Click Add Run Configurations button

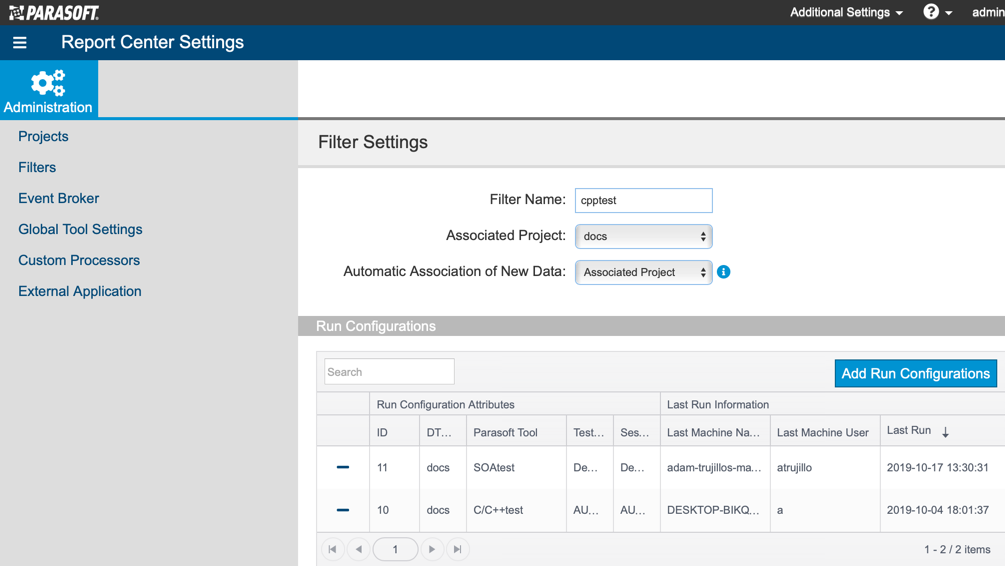[915, 374]
